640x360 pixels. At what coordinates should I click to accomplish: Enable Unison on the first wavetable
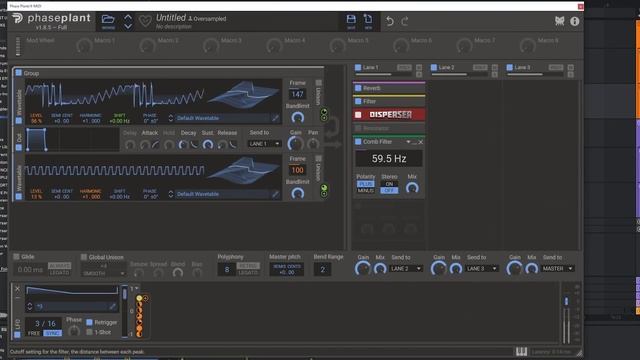[x=318, y=83]
